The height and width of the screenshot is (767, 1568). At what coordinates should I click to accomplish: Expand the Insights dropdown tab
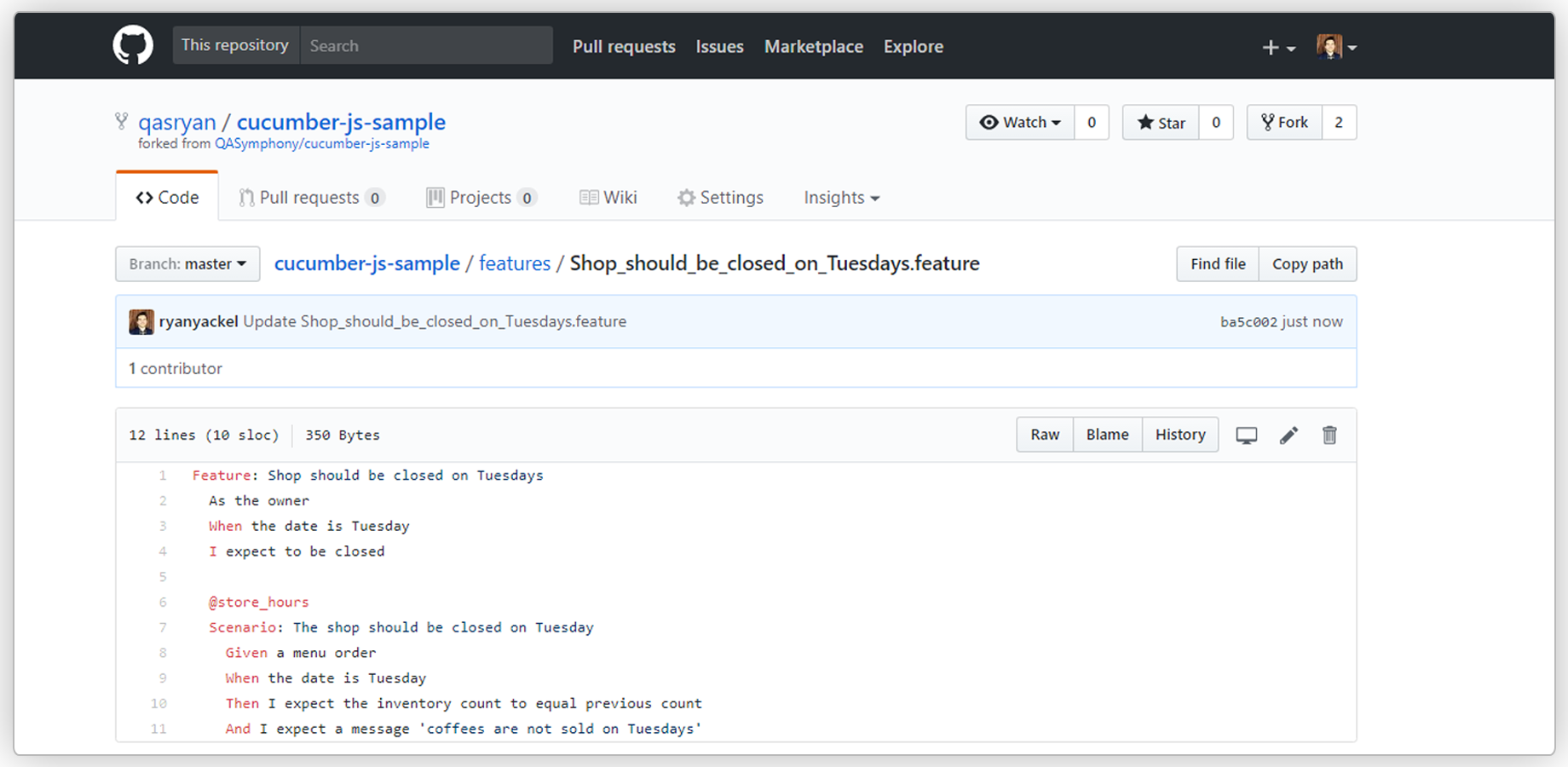pos(841,198)
